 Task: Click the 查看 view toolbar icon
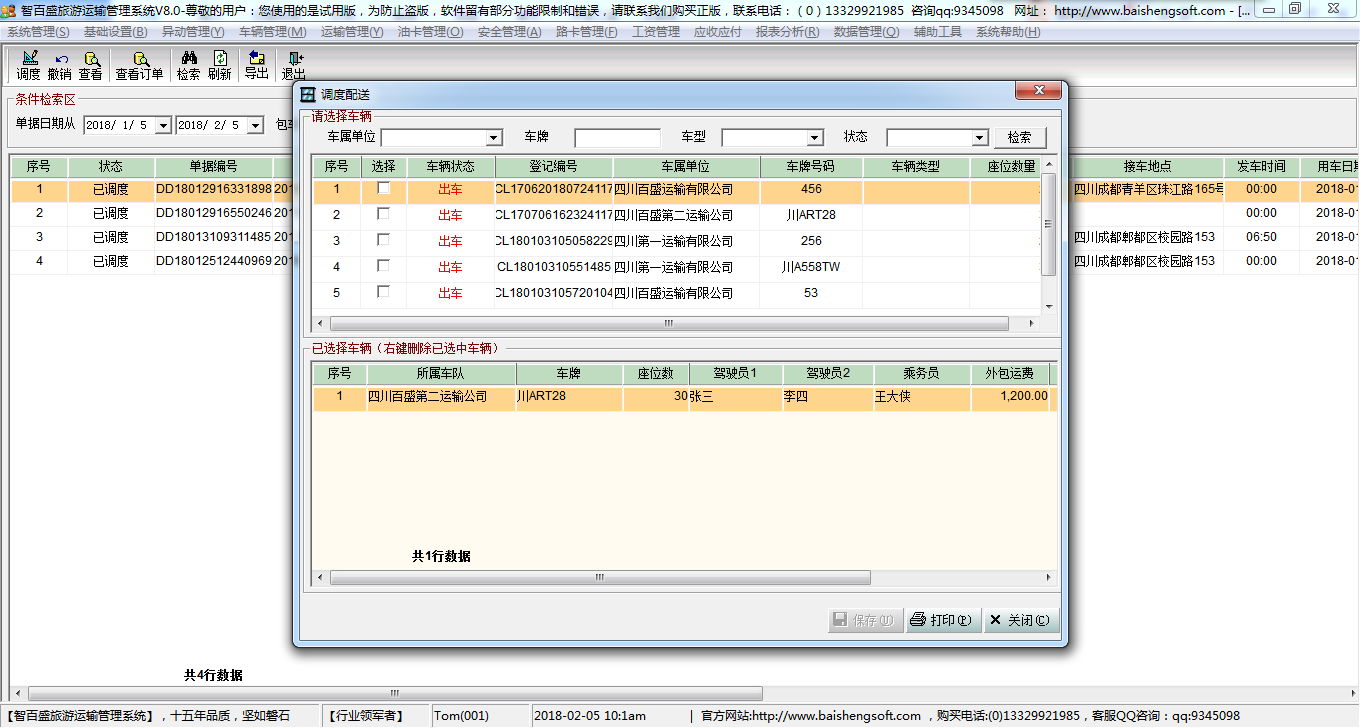91,66
